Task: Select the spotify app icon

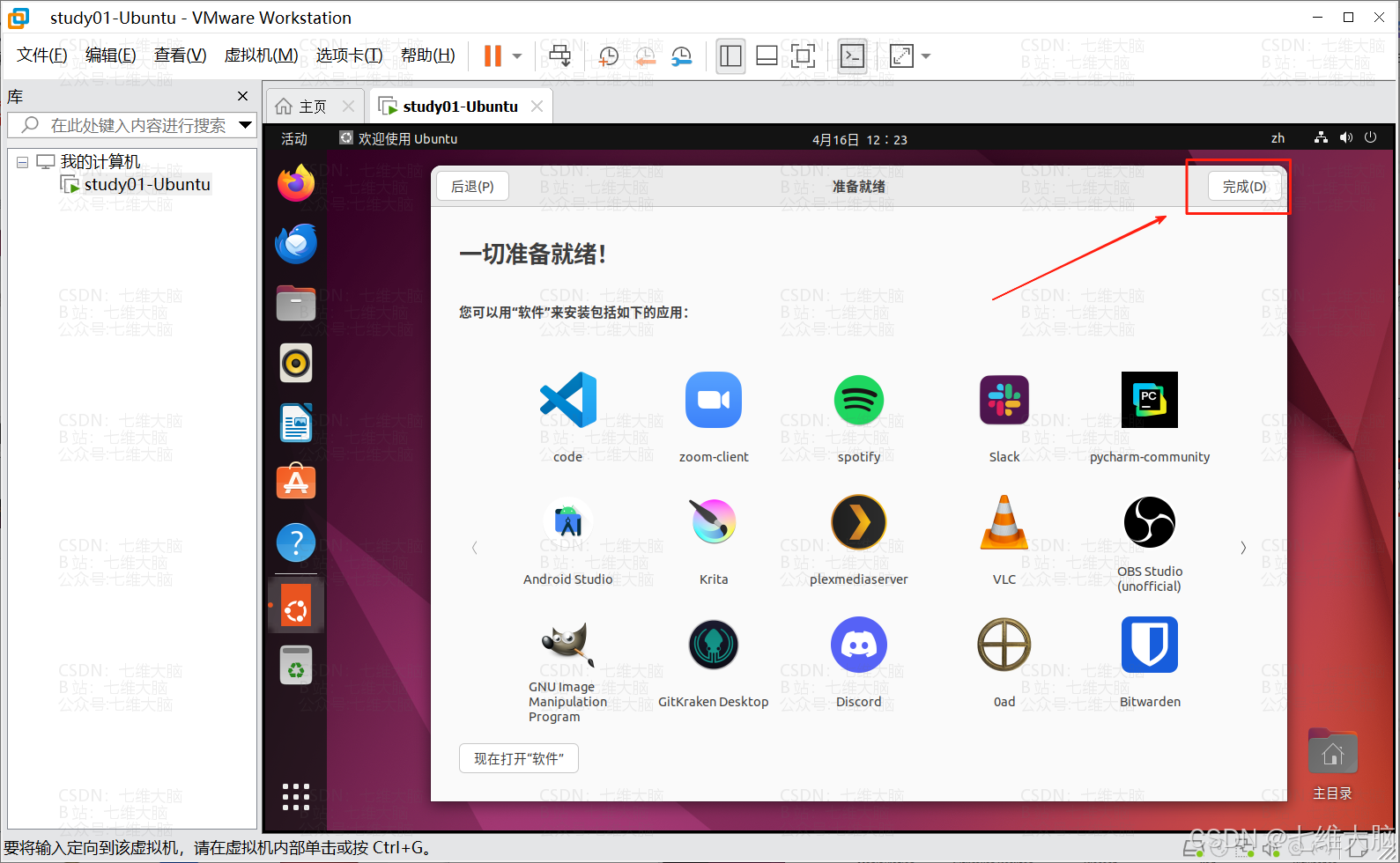Action: (859, 400)
